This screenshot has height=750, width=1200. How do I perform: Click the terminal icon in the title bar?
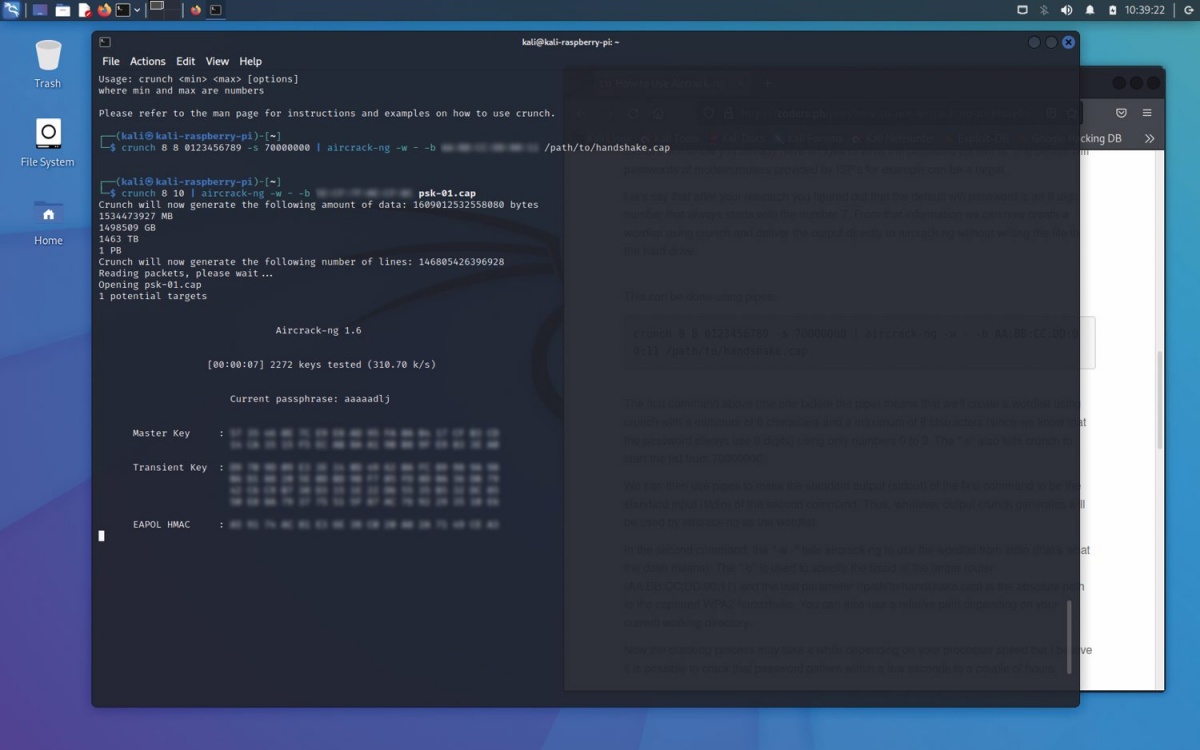pyautogui.click(x=105, y=42)
